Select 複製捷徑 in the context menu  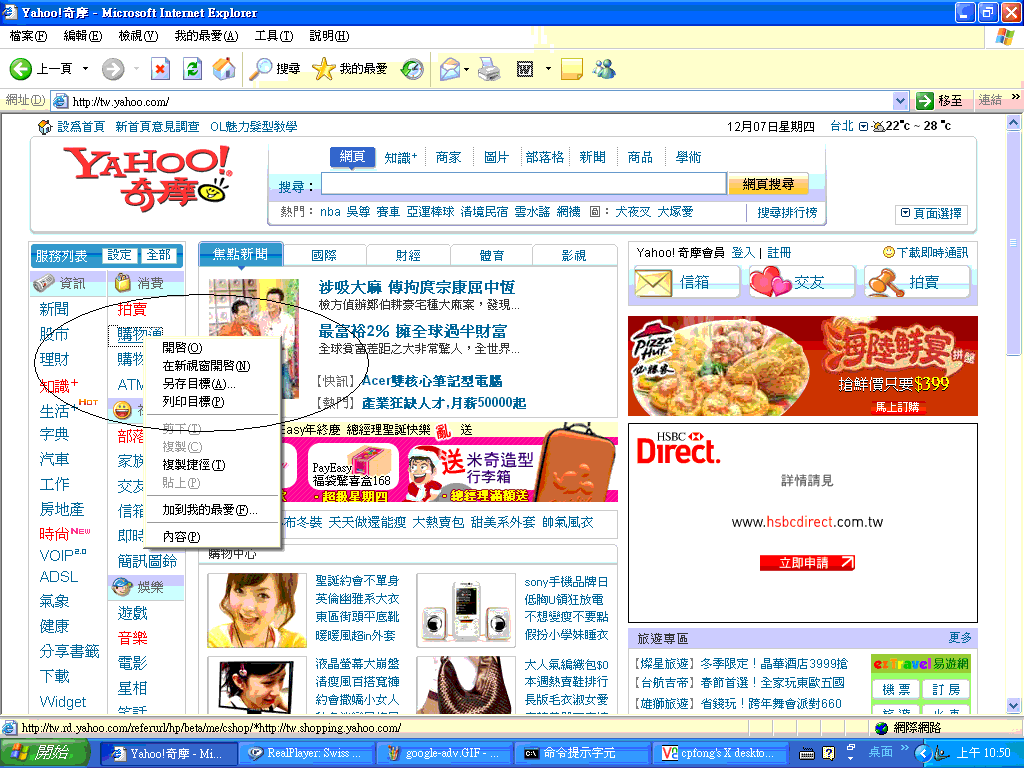(194, 465)
